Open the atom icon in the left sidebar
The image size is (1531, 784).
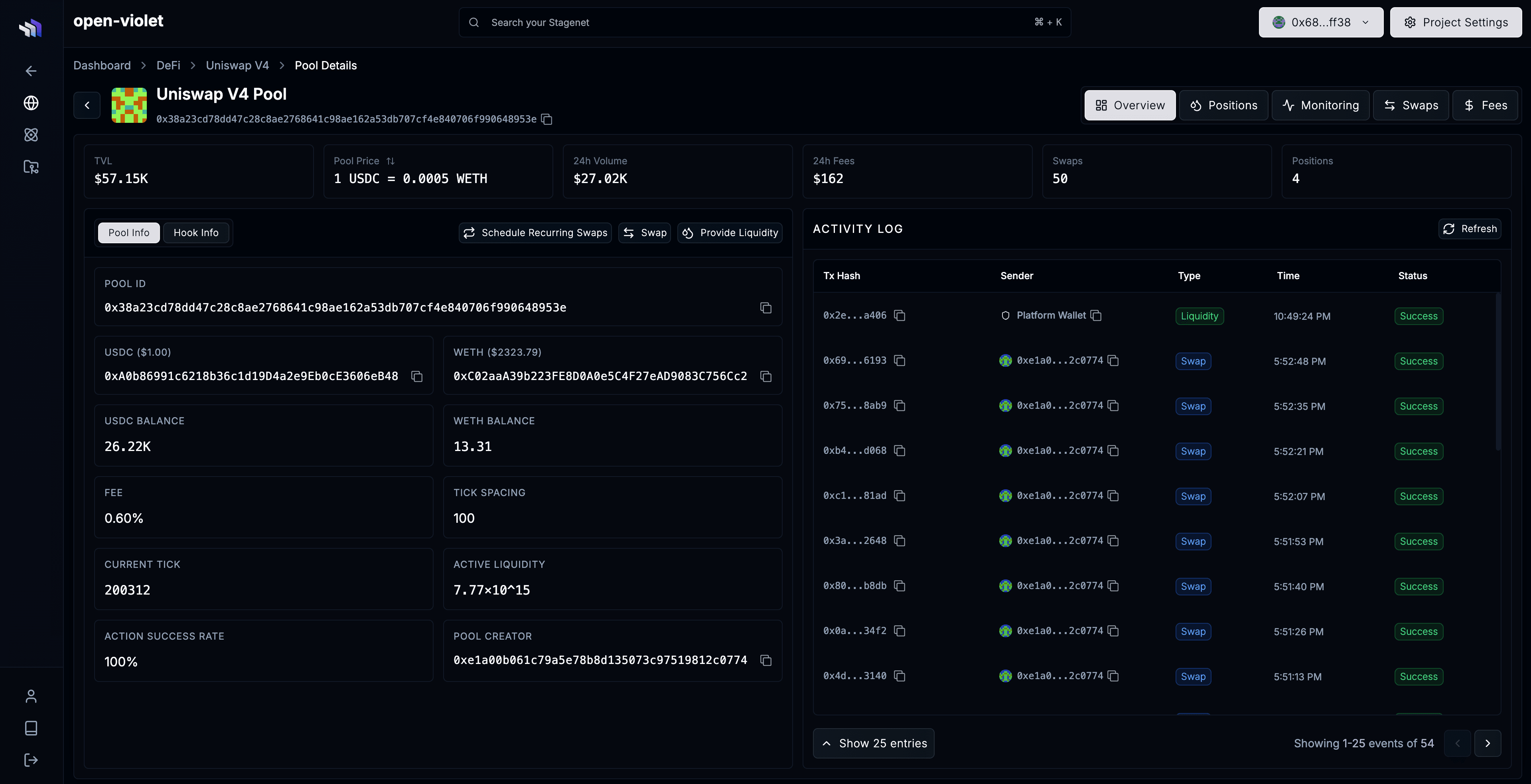click(x=30, y=135)
